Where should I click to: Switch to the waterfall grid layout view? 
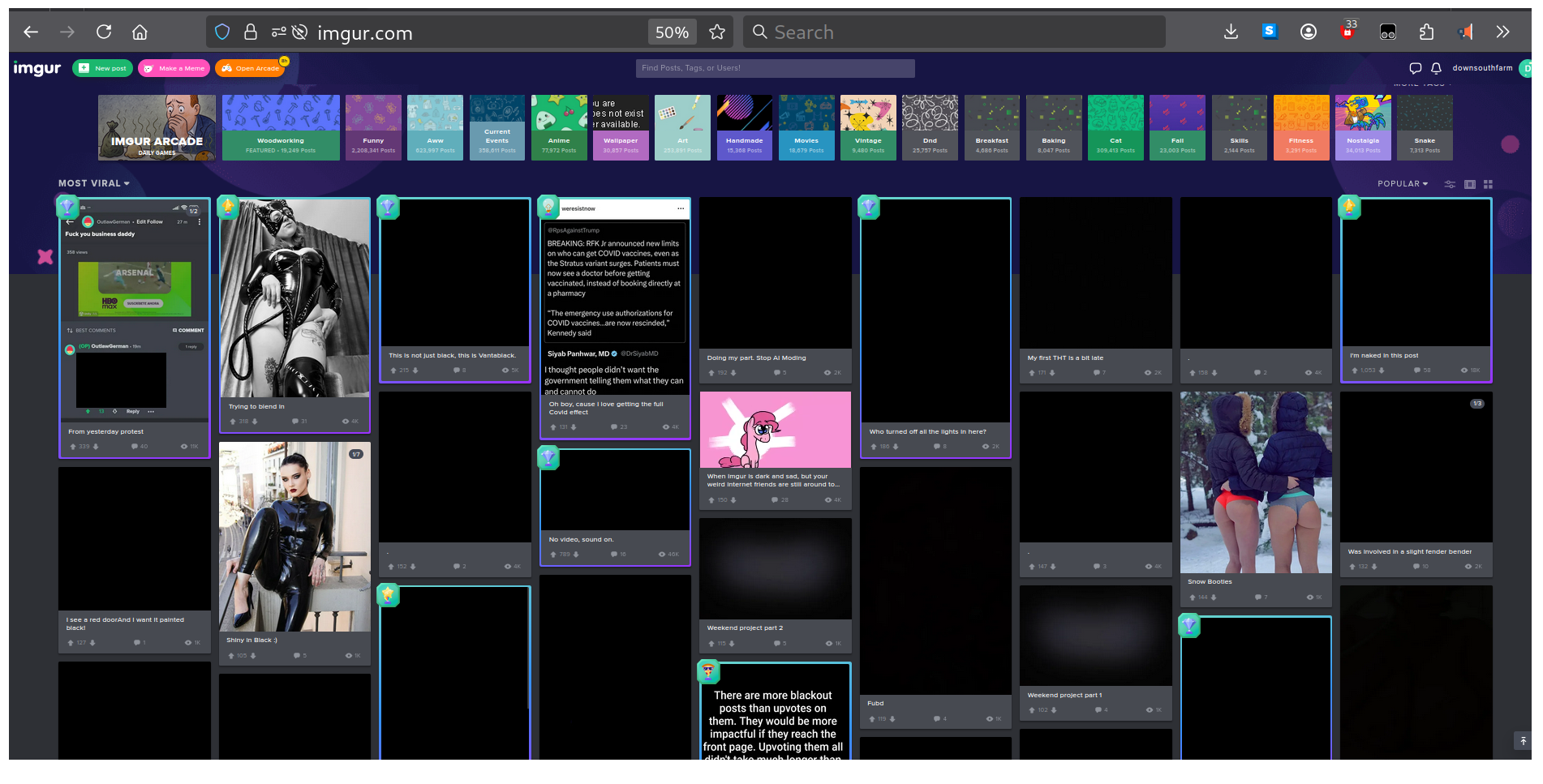[1488, 184]
